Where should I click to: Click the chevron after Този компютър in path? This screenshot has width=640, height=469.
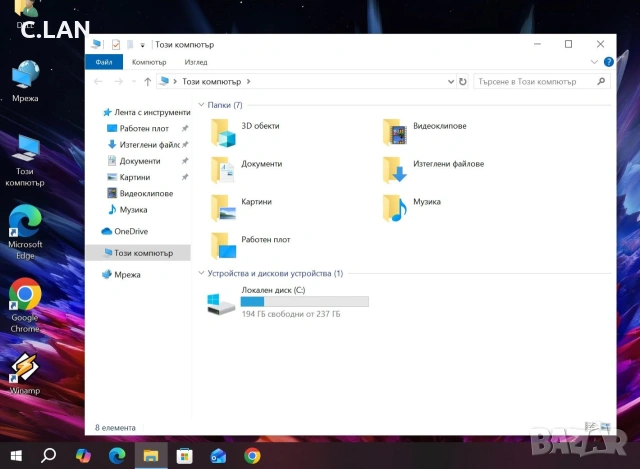click(249, 82)
